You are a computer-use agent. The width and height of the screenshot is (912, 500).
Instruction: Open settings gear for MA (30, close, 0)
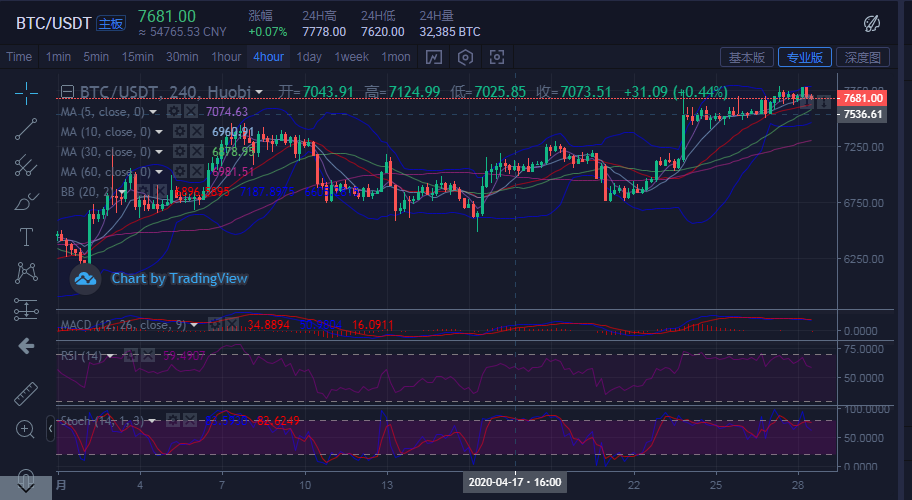pos(180,152)
